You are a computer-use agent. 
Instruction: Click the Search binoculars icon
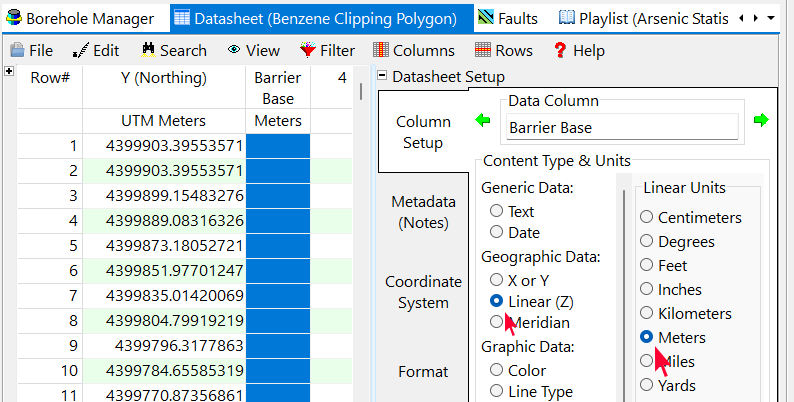pyautogui.click(x=149, y=50)
